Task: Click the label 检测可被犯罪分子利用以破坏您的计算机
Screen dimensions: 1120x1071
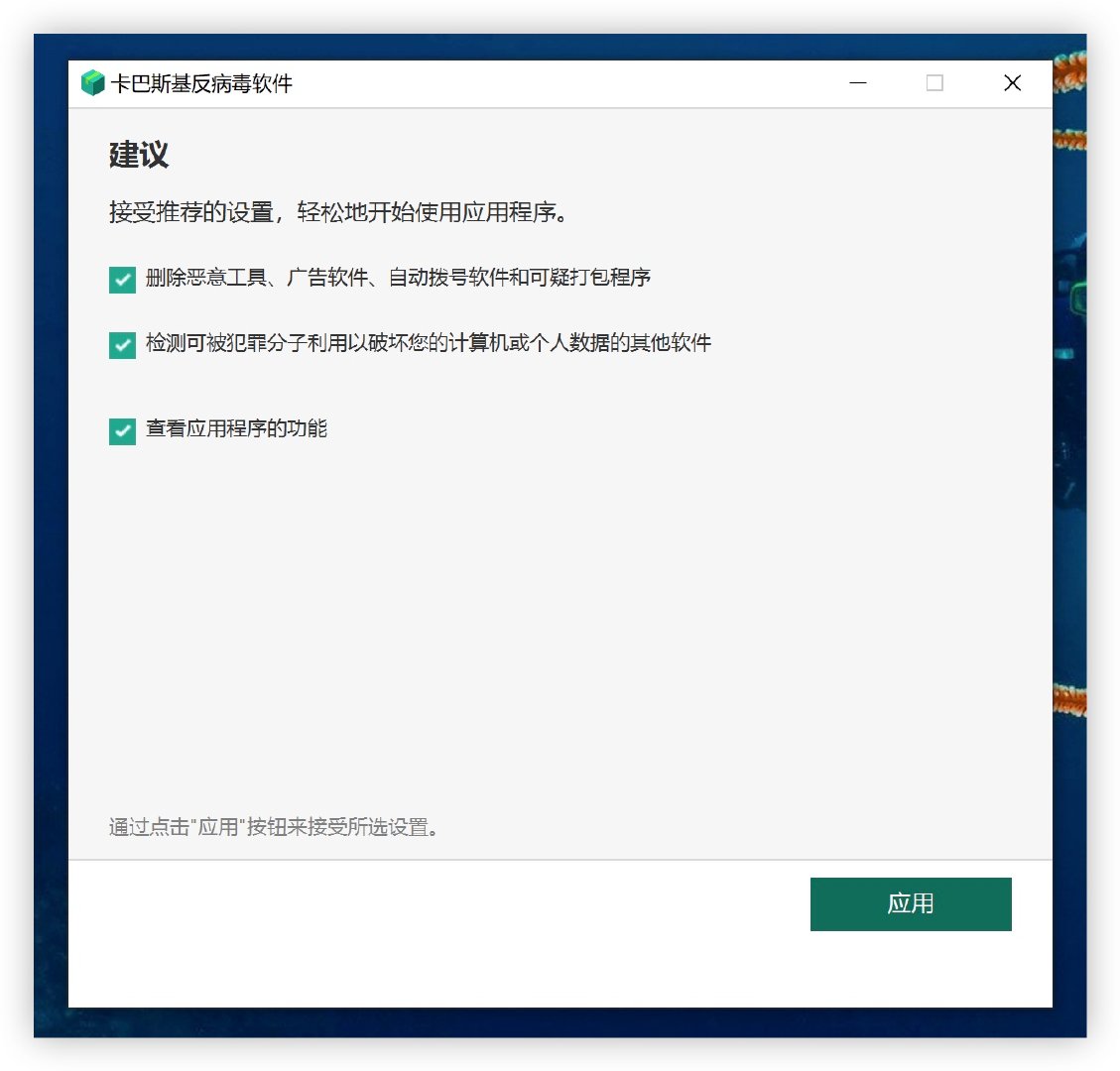Action: point(429,343)
